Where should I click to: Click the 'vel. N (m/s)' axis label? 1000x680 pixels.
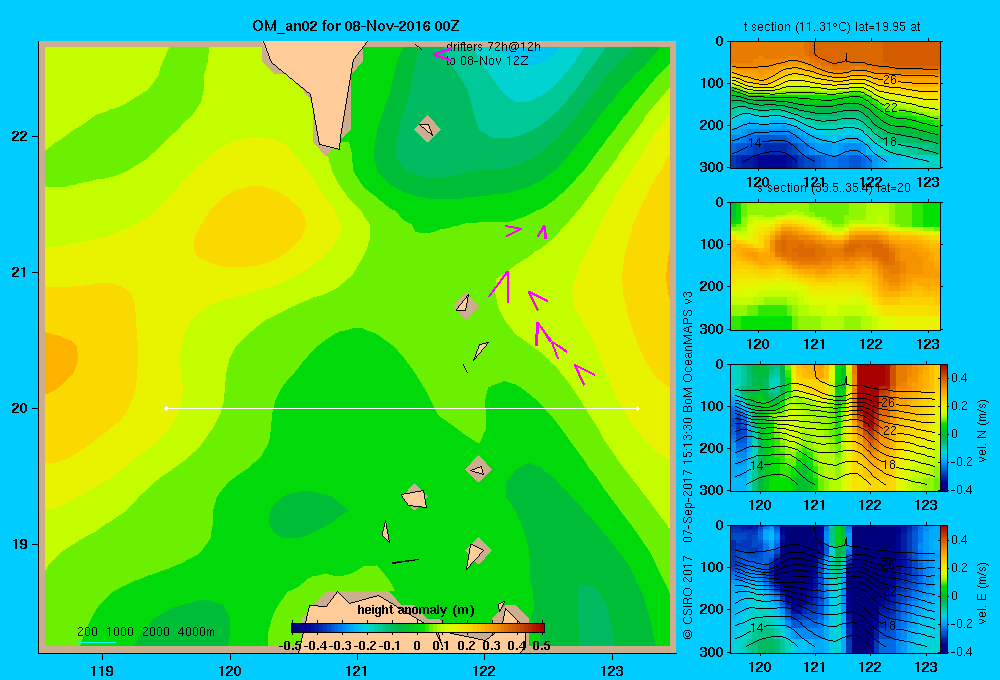983,431
